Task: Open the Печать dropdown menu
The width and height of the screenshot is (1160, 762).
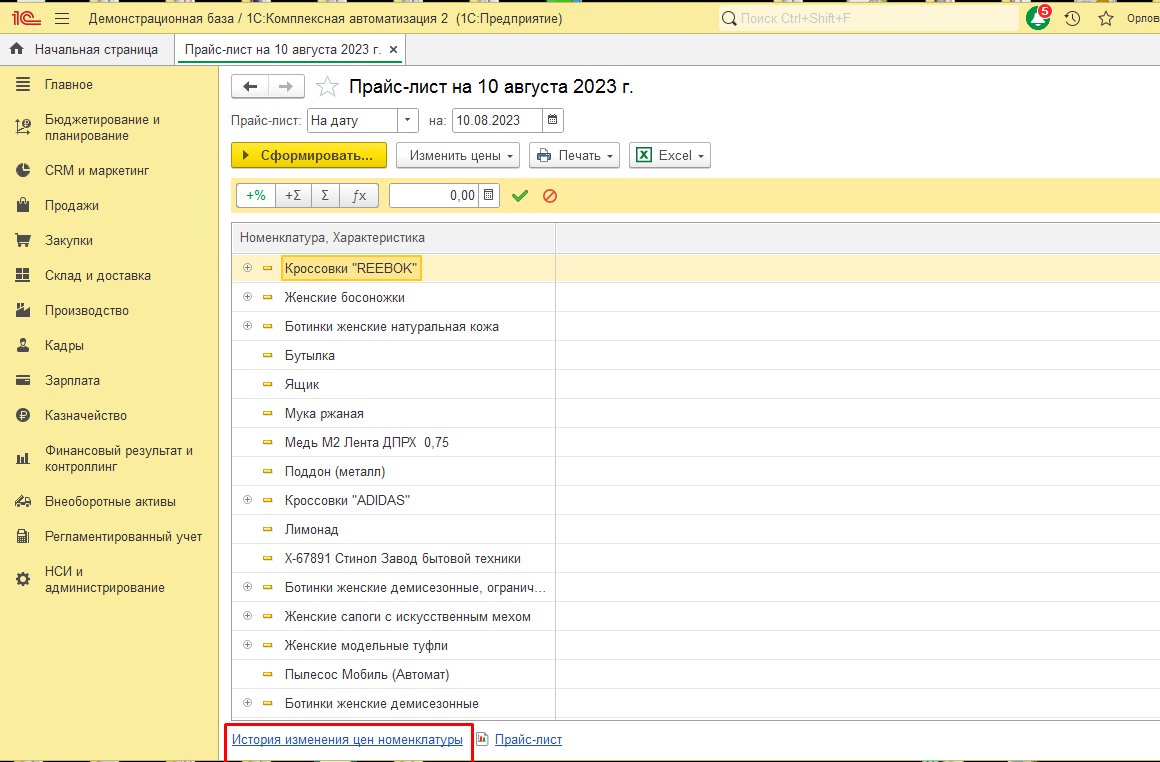Action: [x=574, y=155]
